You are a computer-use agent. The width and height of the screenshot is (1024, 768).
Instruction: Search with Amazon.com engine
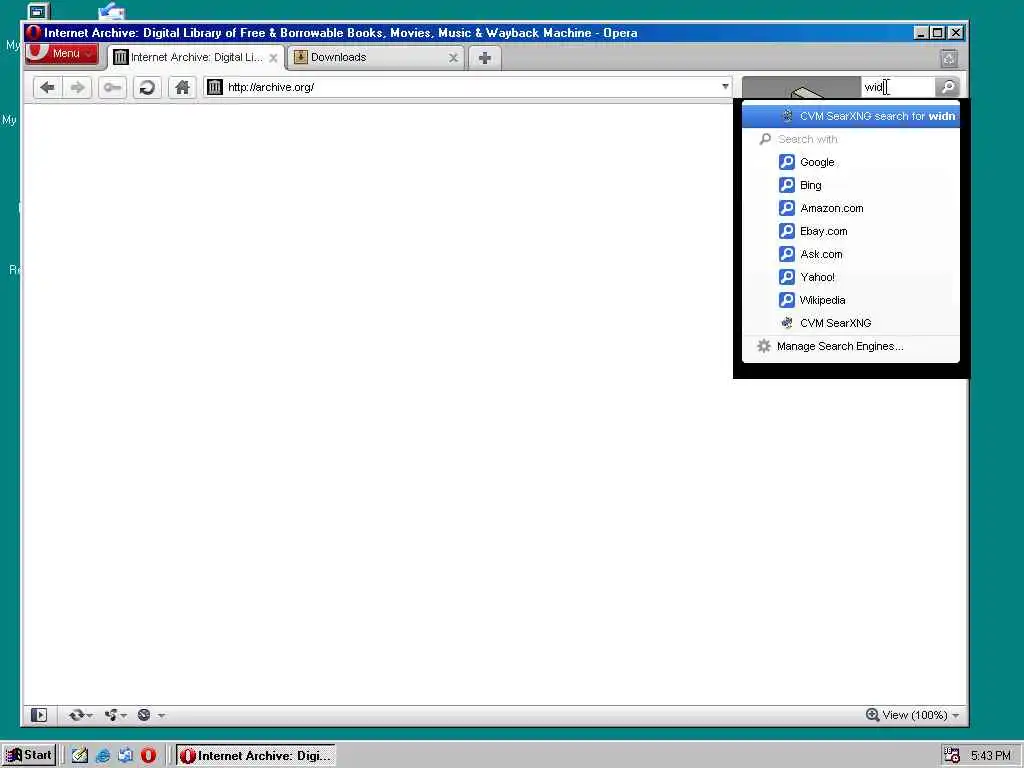(851, 208)
